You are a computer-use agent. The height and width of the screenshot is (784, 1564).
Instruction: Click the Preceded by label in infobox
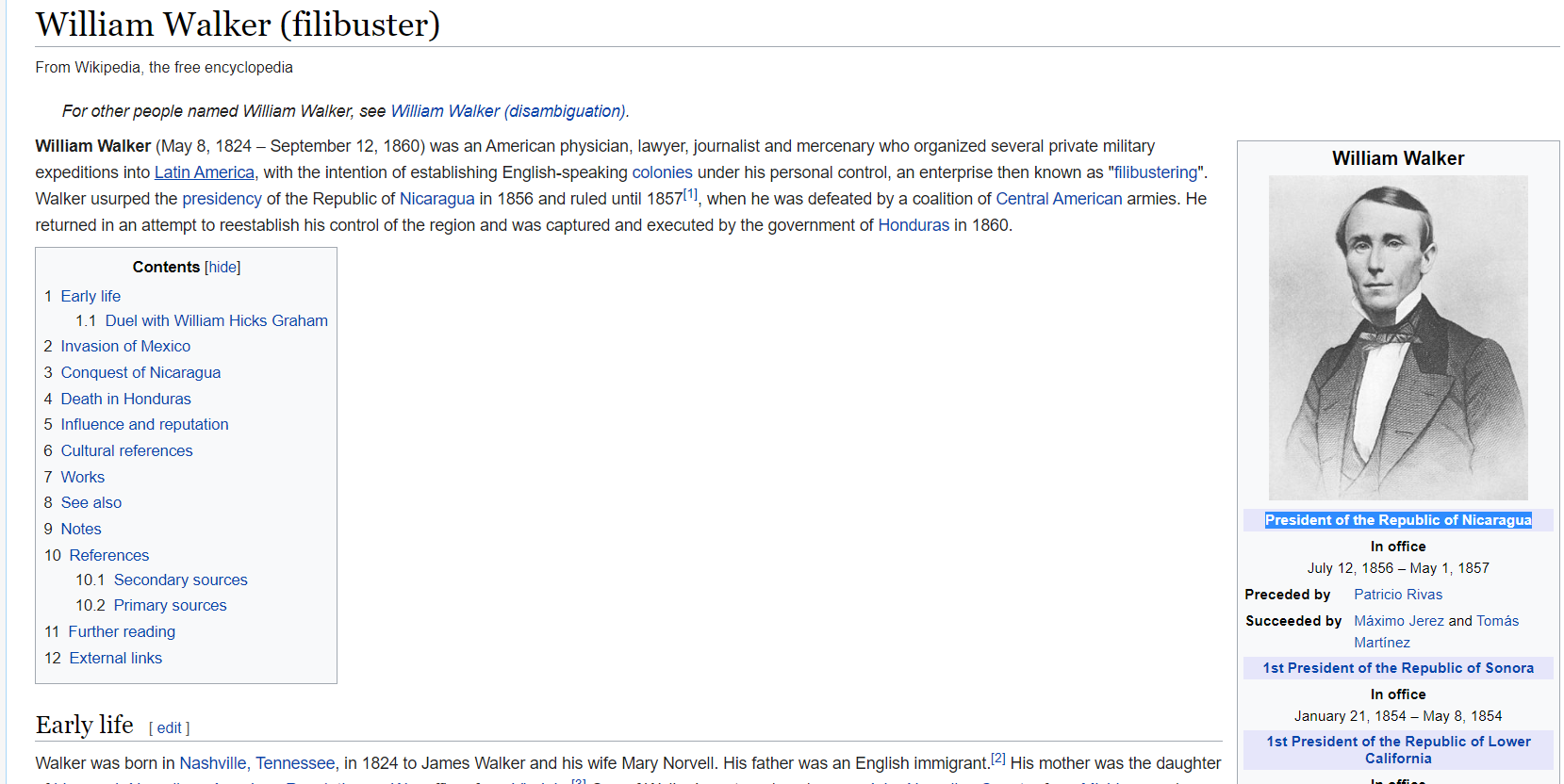1288,595
